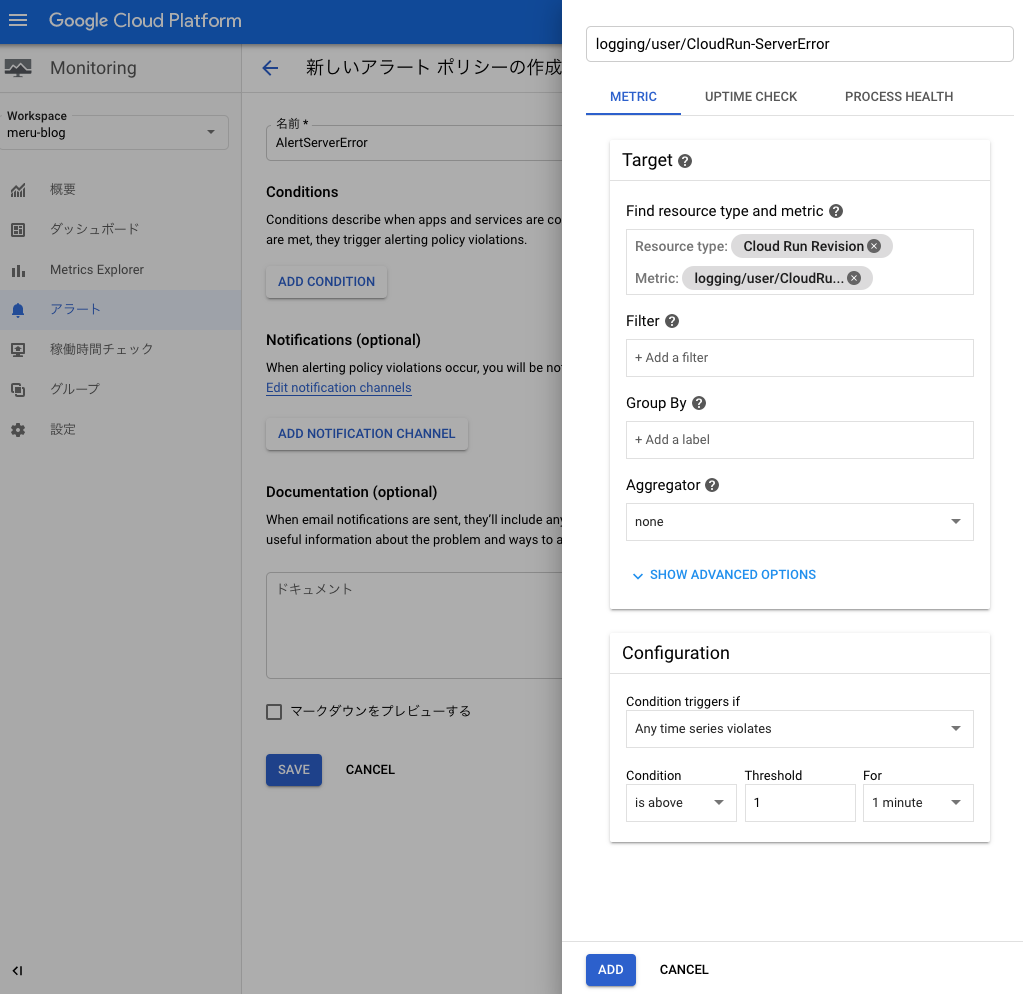Click the 稼働時間チェック monitor icon
The image size is (1023, 994).
click(18, 350)
